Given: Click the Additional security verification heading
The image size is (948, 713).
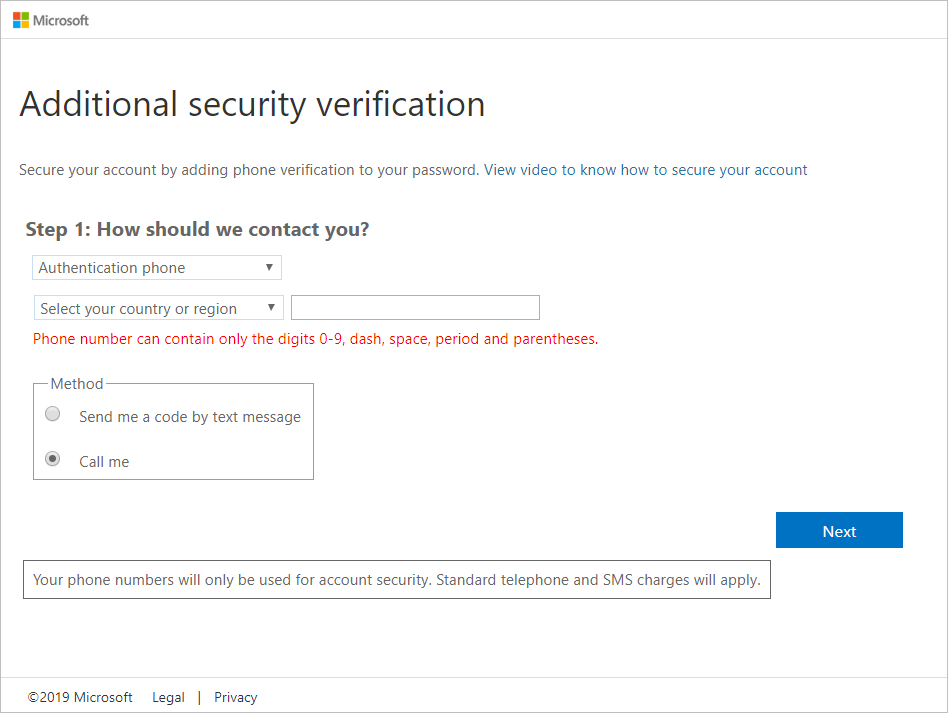Looking at the screenshot, I should (x=252, y=105).
